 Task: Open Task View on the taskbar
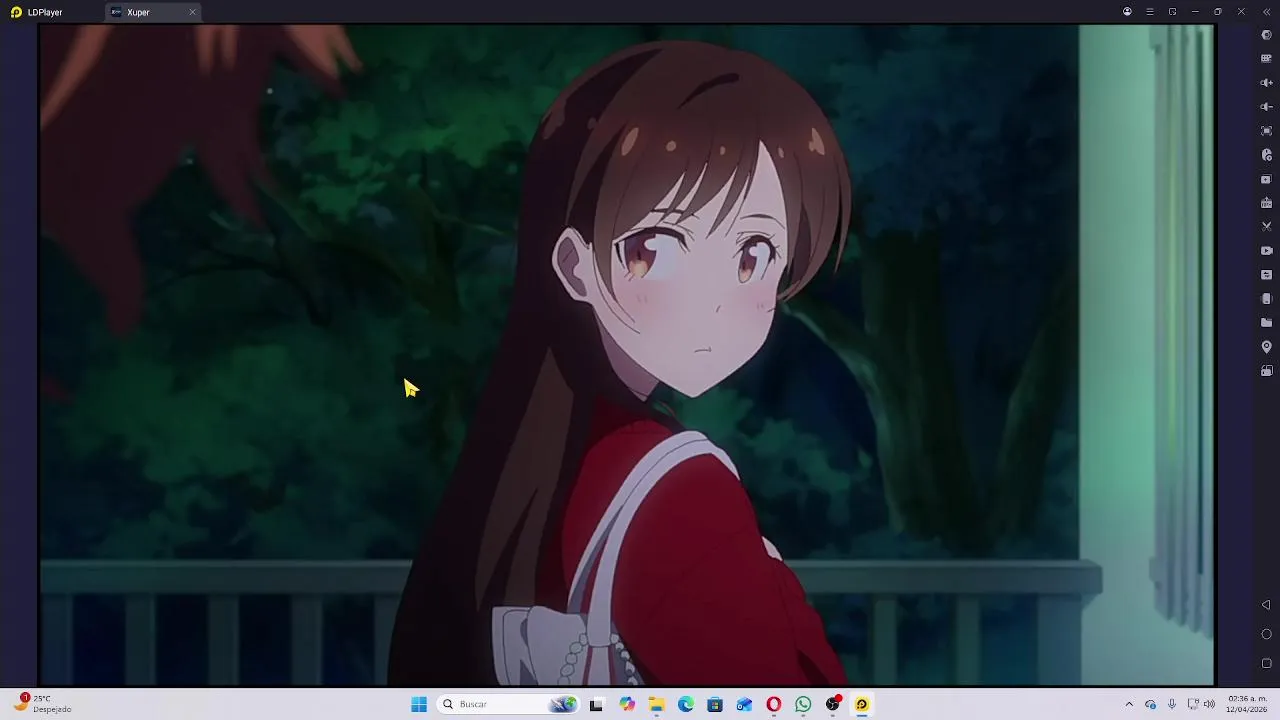(596, 704)
